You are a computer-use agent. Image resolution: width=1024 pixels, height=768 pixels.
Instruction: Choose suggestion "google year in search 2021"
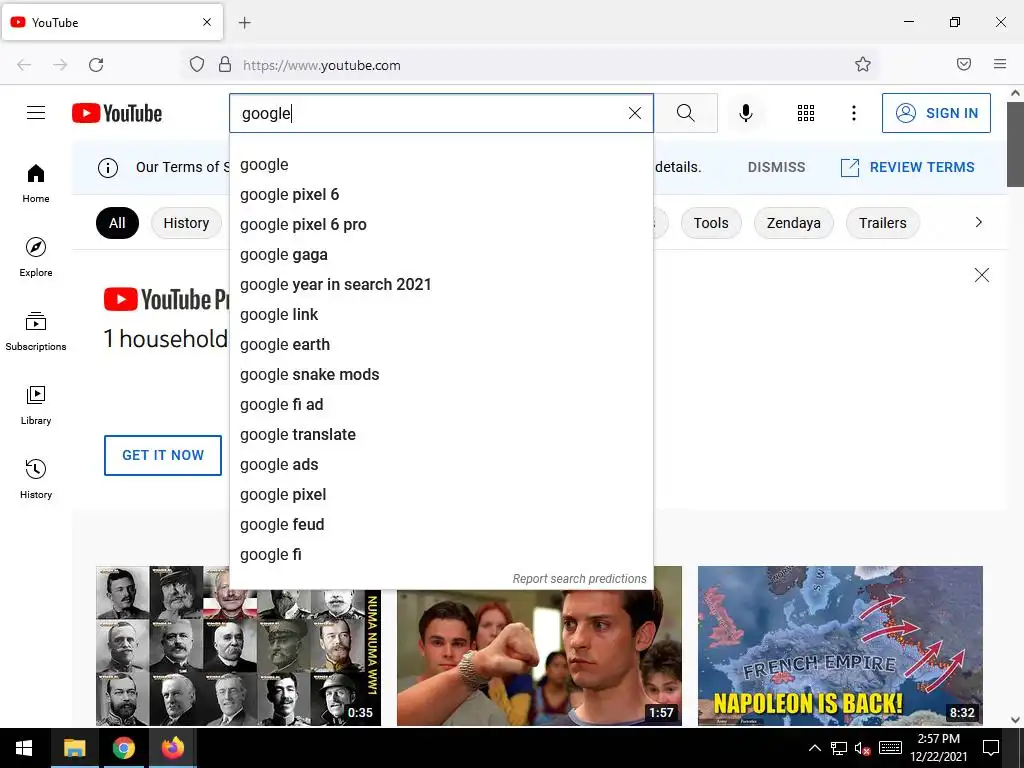441,285
